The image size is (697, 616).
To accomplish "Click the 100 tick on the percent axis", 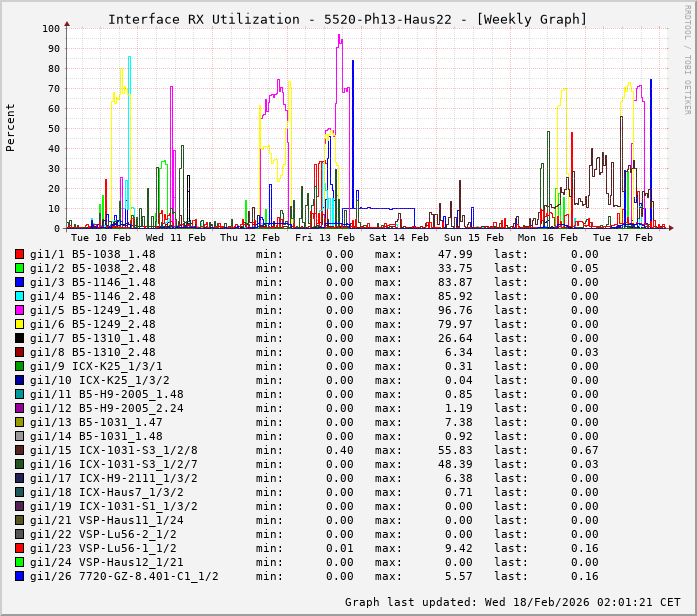I will 50,28.
